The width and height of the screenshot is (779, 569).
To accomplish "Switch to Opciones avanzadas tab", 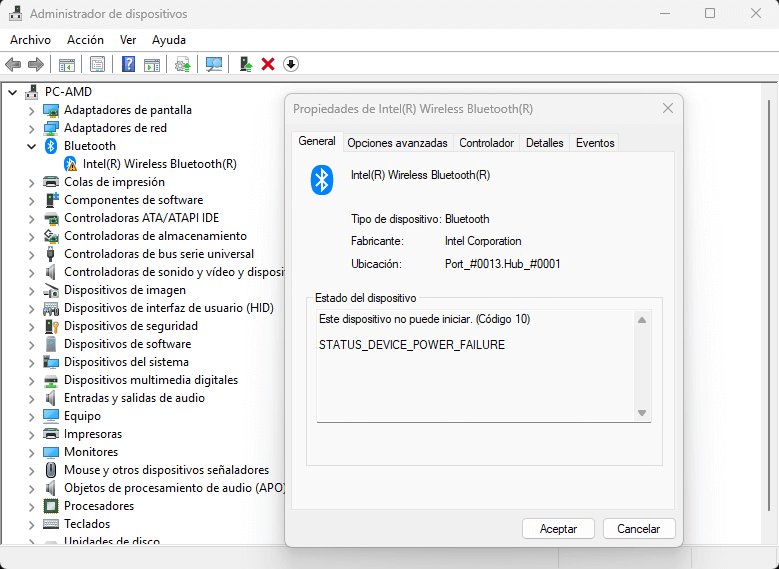I will tap(397, 143).
